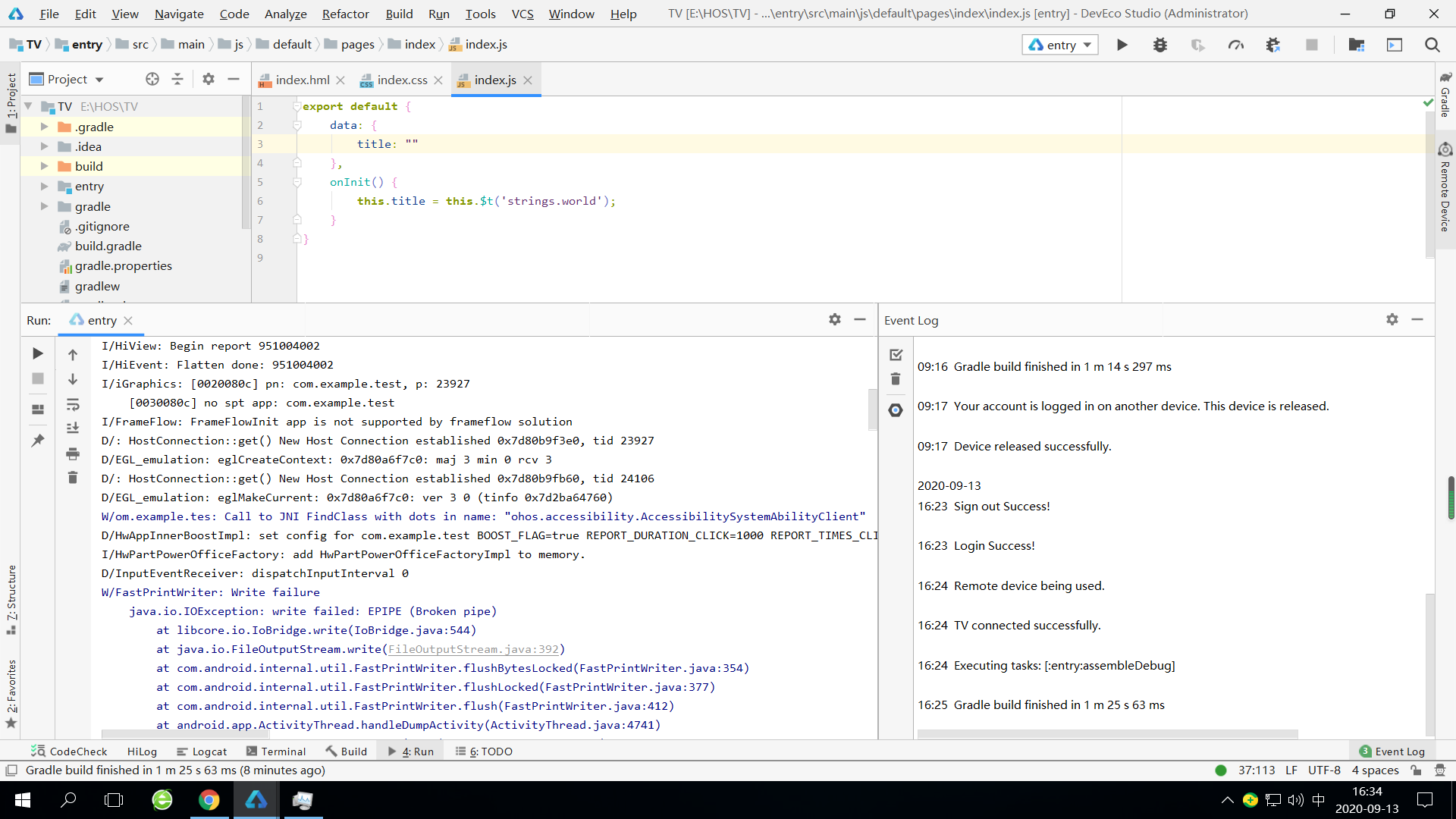Image resolution: width=1456 pixels, height=819 pixels.
Task: Close the index.js editor tab
Action: pos(528,80)
